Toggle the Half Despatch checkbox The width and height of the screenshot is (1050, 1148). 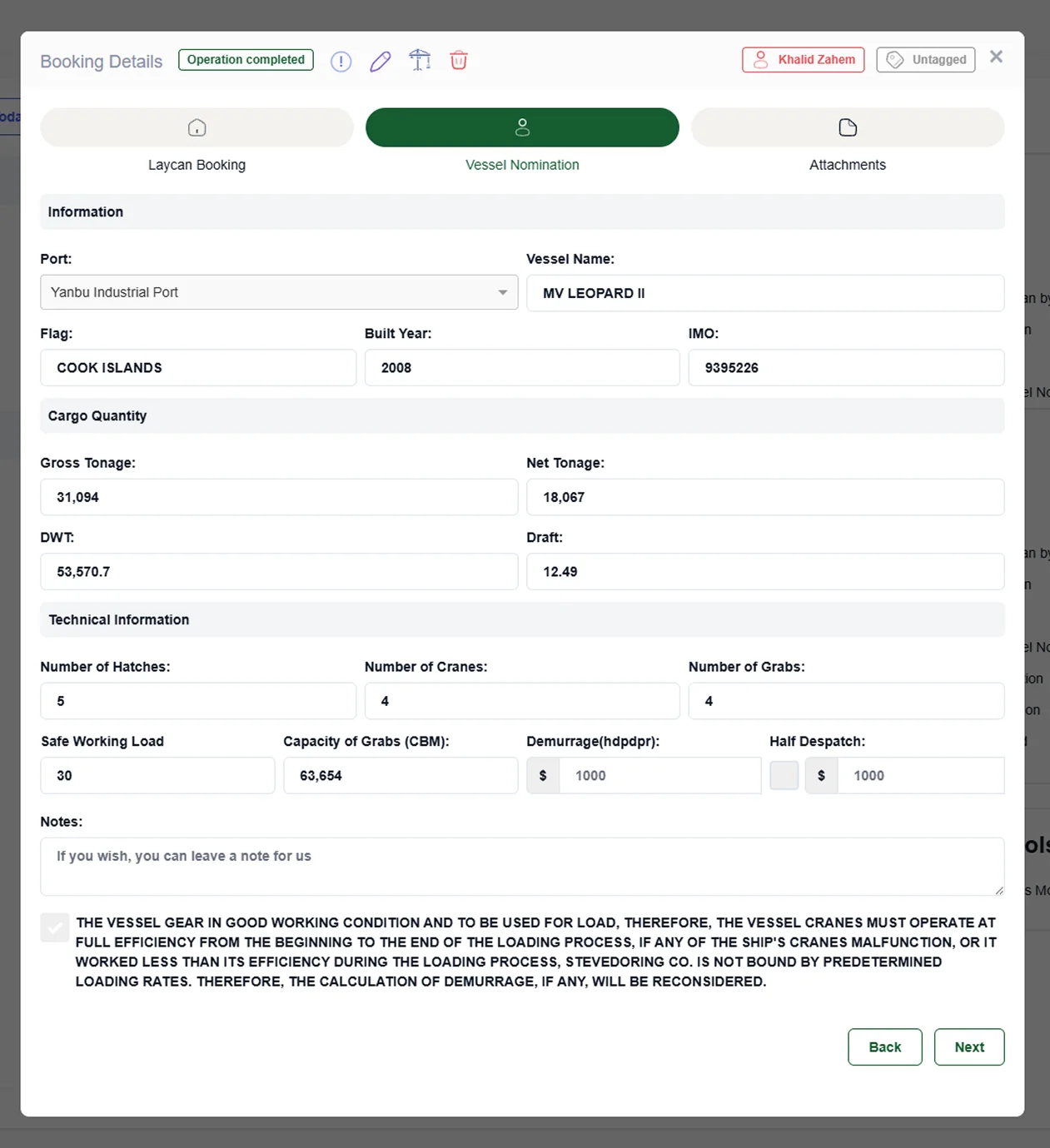[784, 775]
